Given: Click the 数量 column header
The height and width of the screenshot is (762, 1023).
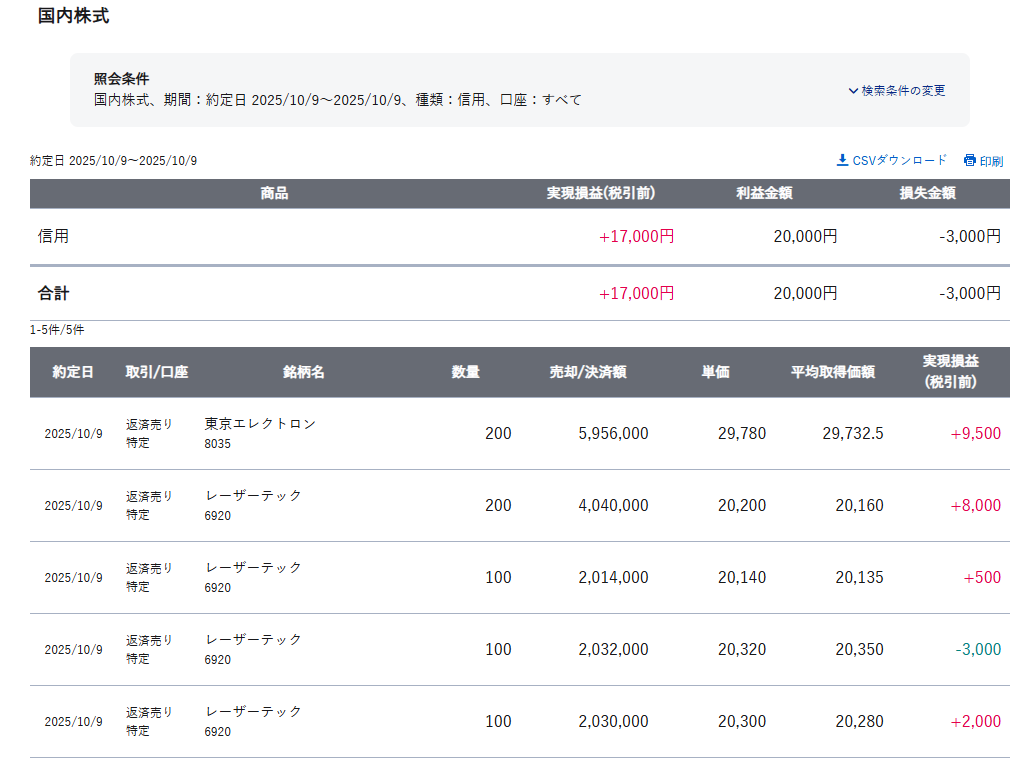Looking at the screenshot, I should [465, 372].
